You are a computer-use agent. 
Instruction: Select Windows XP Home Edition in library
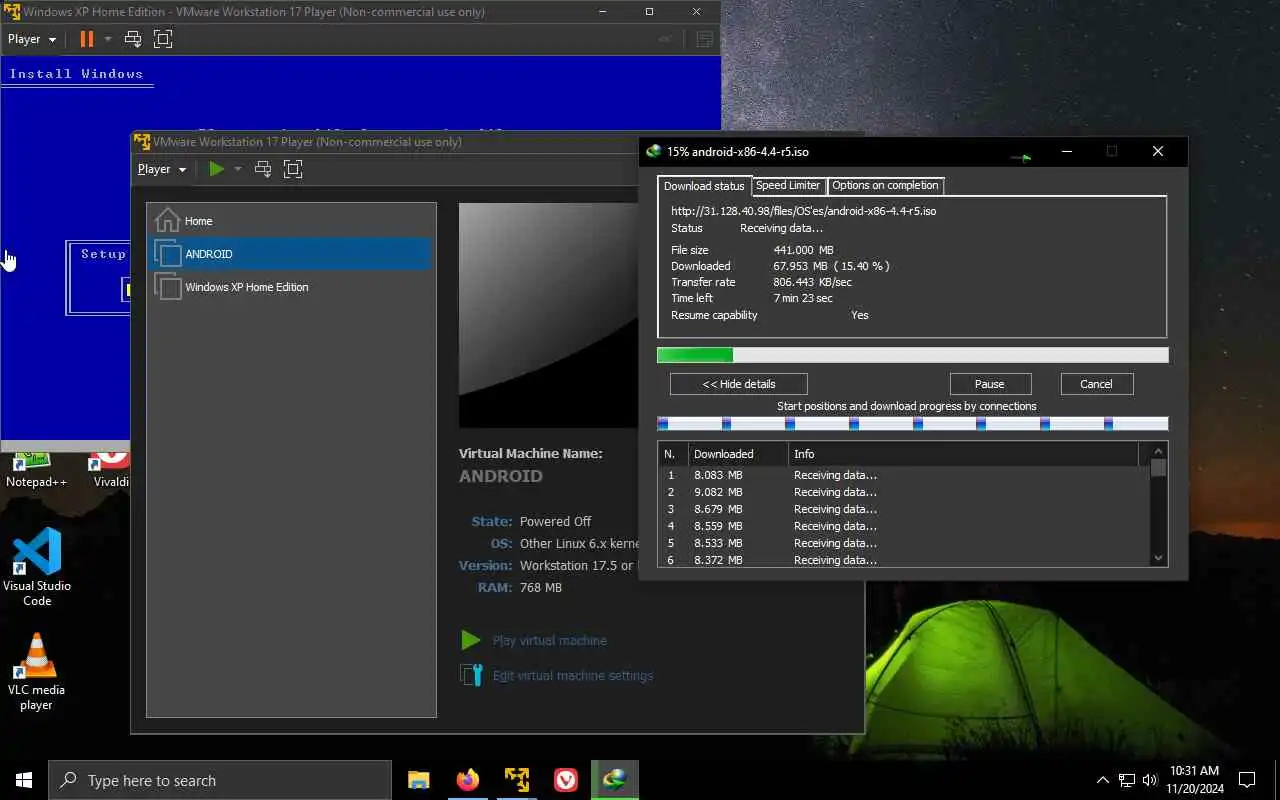[291, 287]
